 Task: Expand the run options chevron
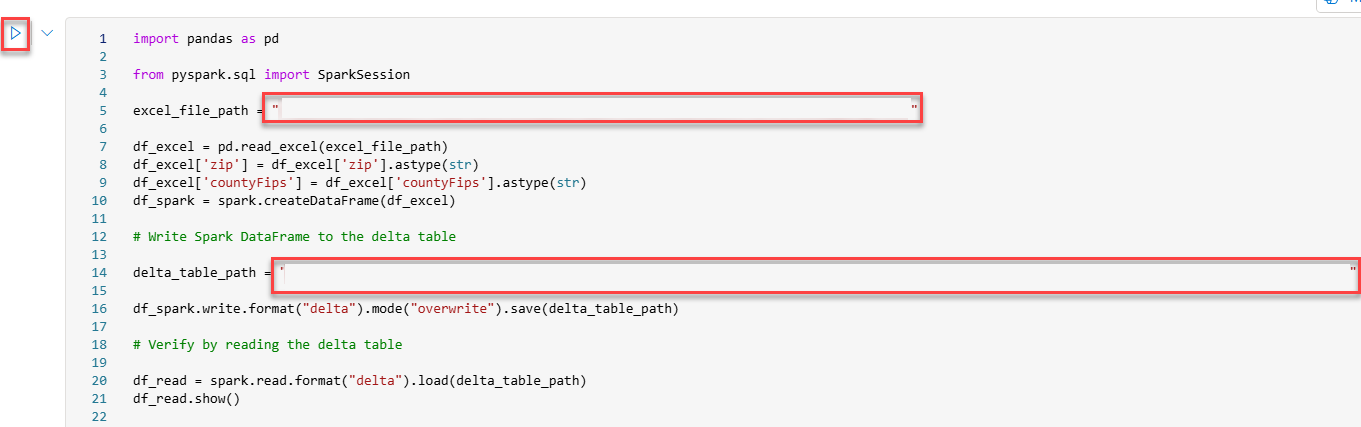coord(47,33)
